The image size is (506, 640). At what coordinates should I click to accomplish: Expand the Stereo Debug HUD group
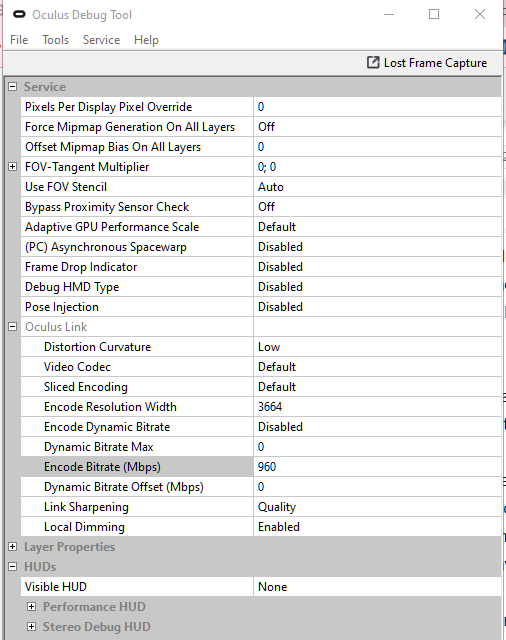pos(31,627)
